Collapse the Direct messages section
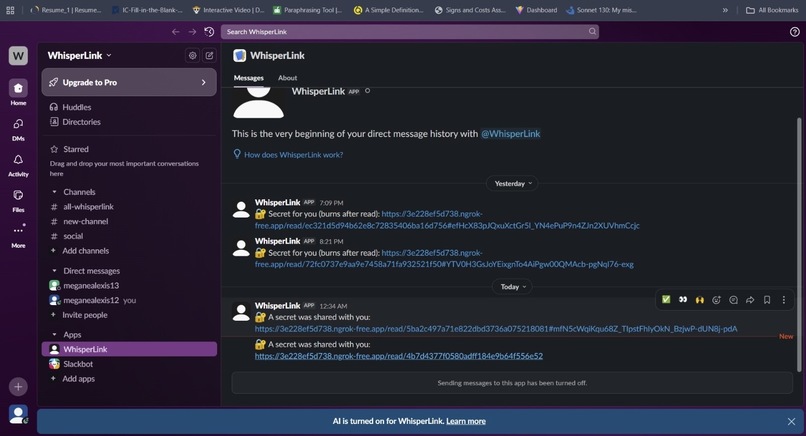Screen dimensions: 806x436 (x=54, y=270)
